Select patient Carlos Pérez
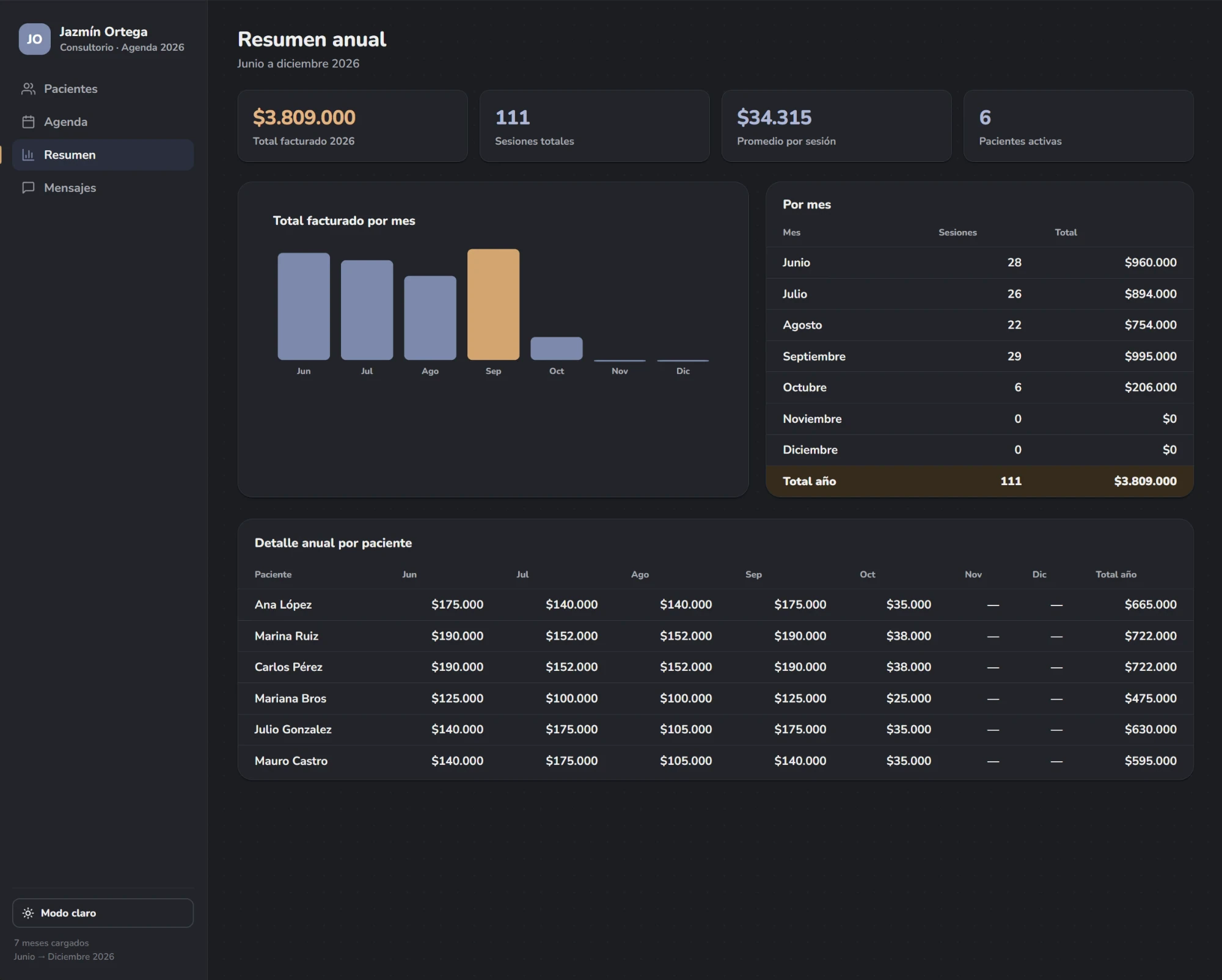 pos(288,667)
